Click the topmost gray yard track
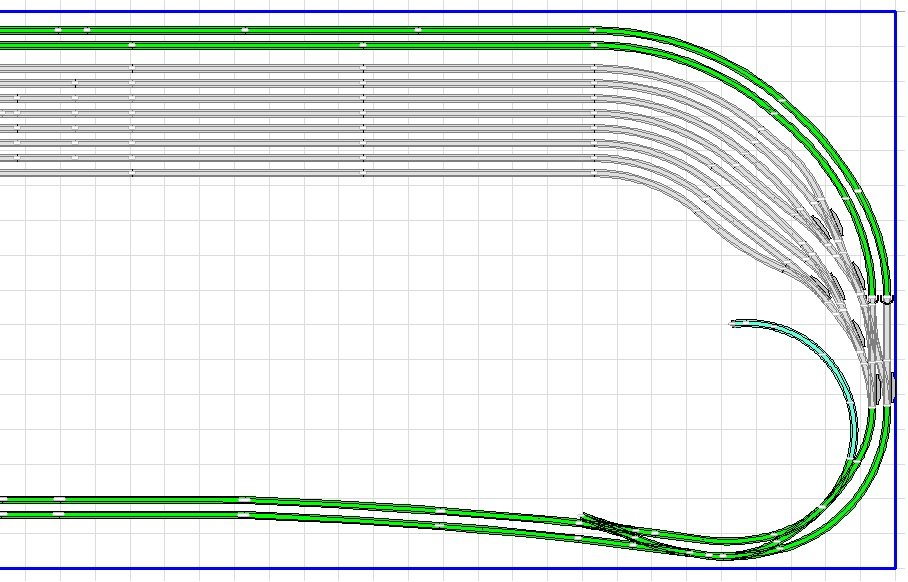908x582 pixels. (300, 67)
